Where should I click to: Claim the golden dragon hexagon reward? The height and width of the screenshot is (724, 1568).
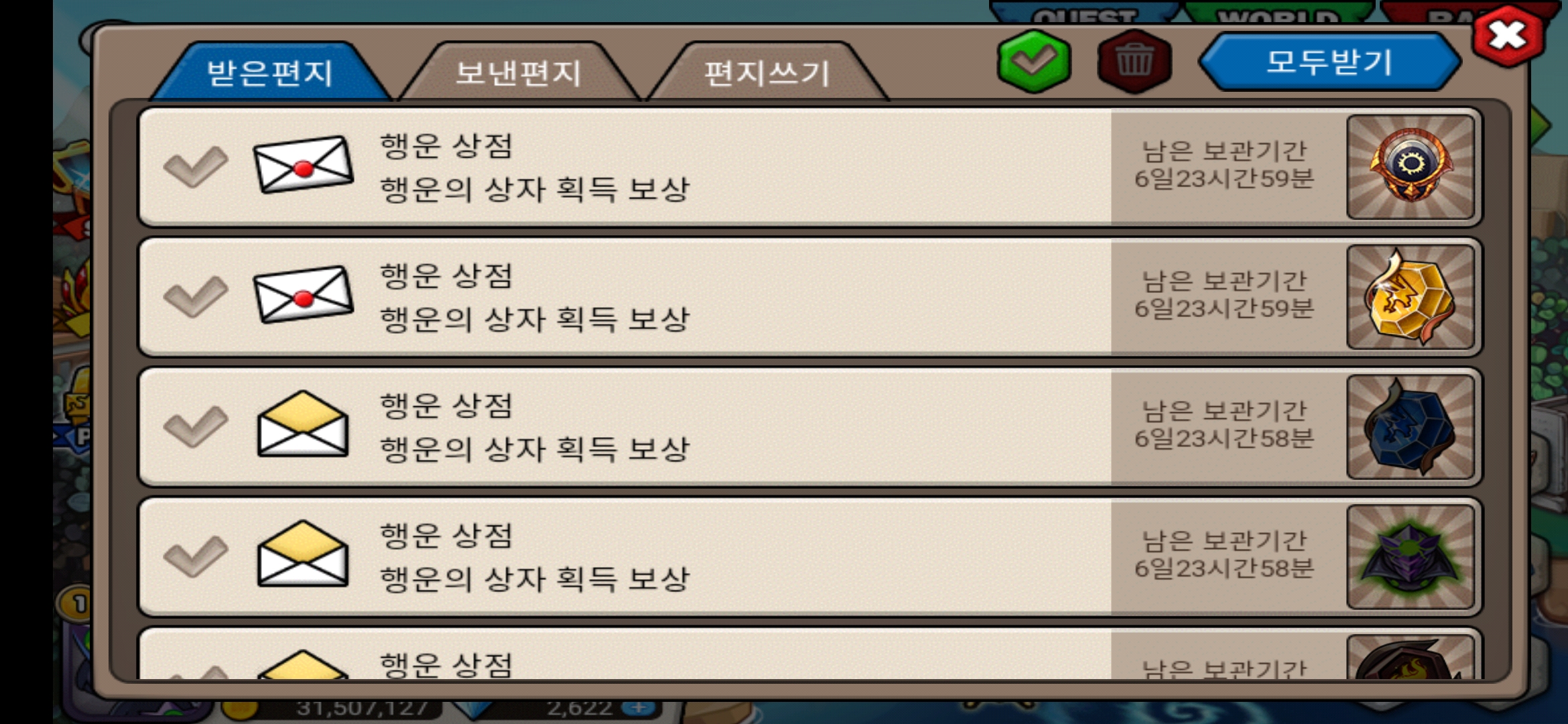[x=1411, y=296]
